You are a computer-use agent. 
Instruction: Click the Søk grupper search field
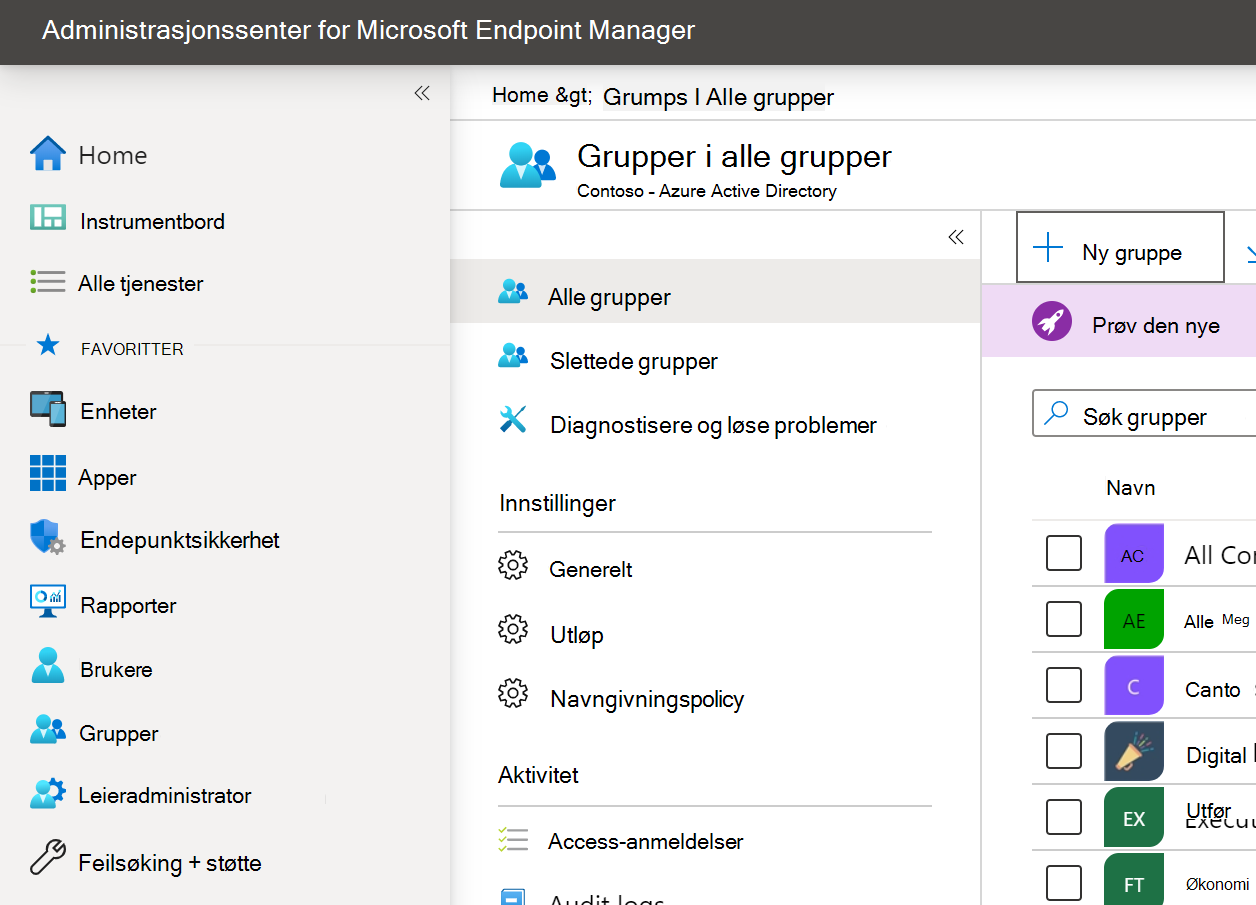click(1144, 414)
